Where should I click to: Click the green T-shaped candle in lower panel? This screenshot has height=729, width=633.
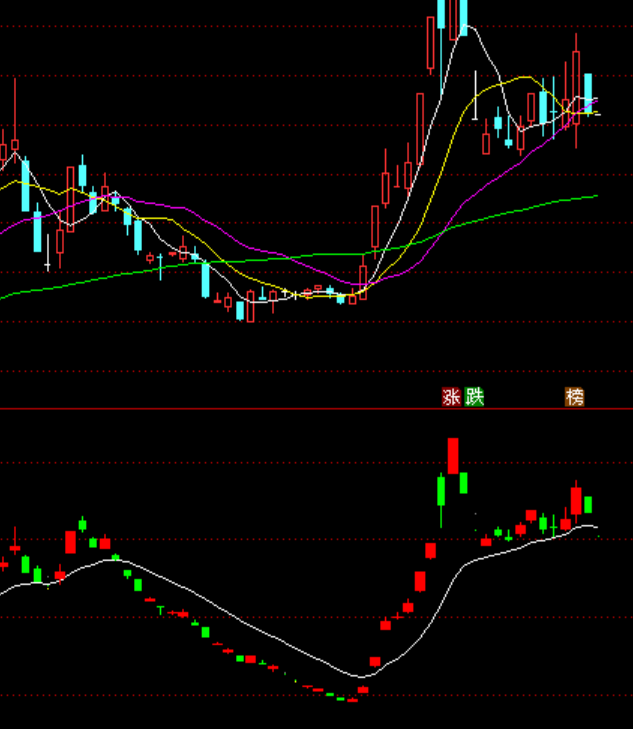coord(160,607)
